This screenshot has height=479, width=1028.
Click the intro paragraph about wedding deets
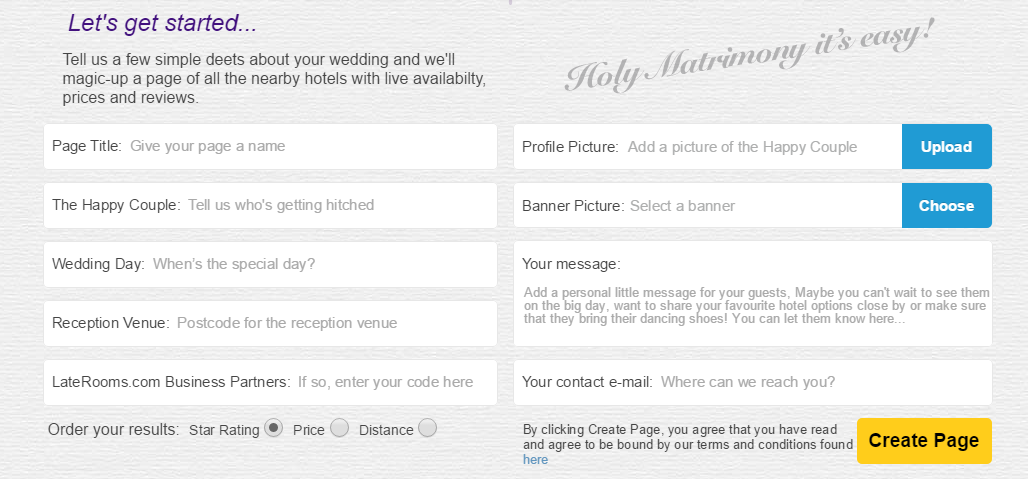(274, 79)
